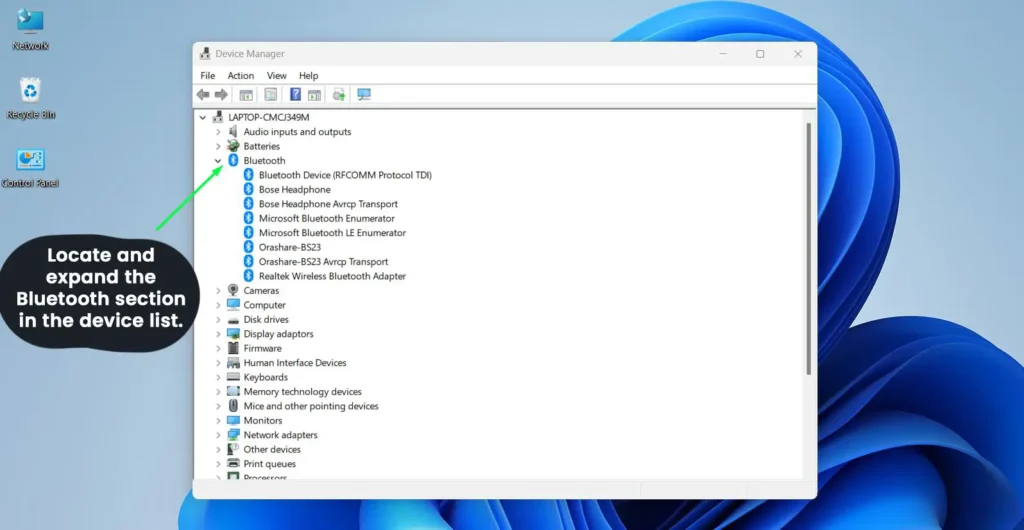
Task: Open the Network desktop icon
Action: (30, 29)
